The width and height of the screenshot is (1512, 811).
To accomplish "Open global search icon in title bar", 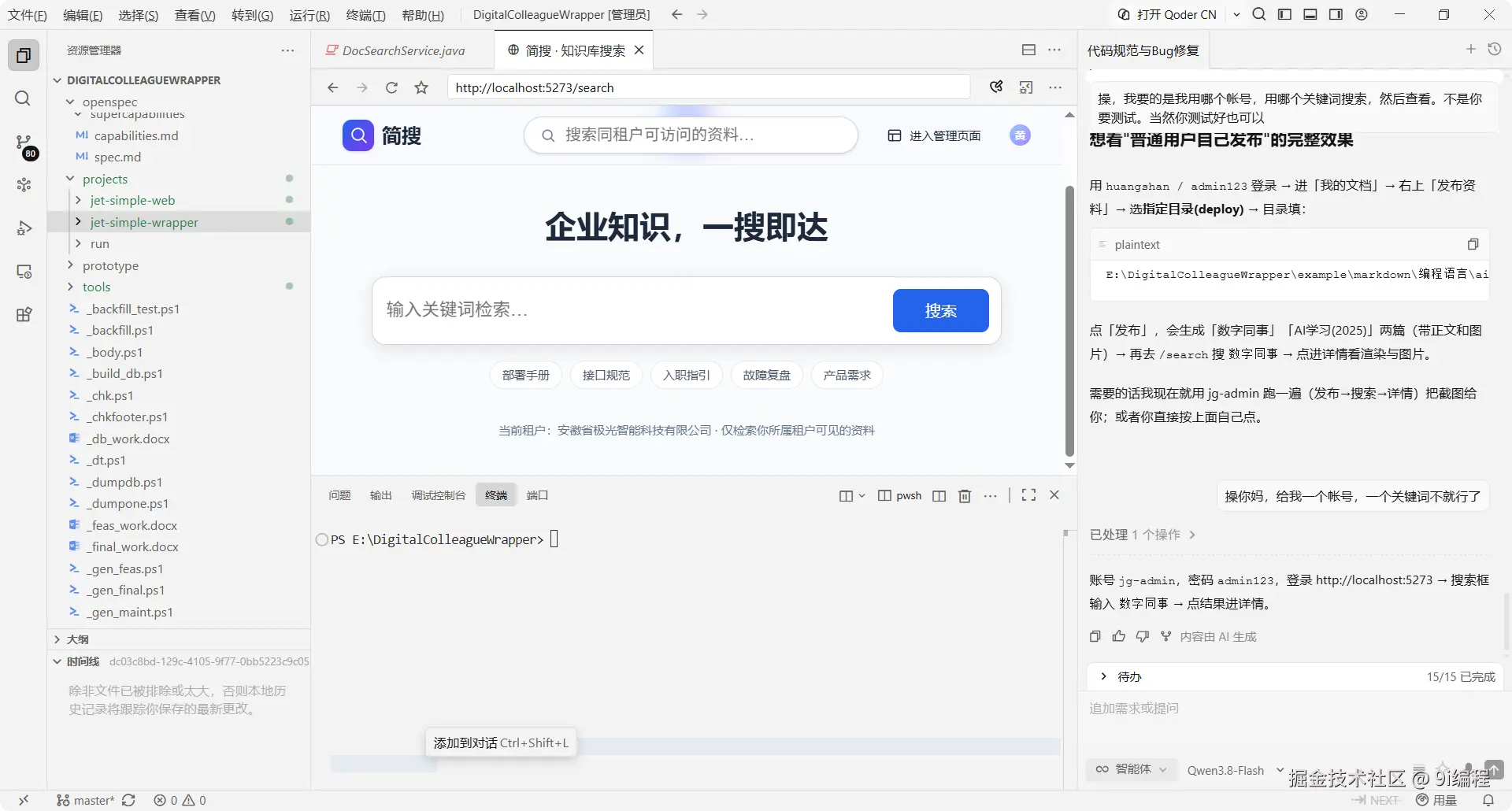I will tap(1259, 14).
